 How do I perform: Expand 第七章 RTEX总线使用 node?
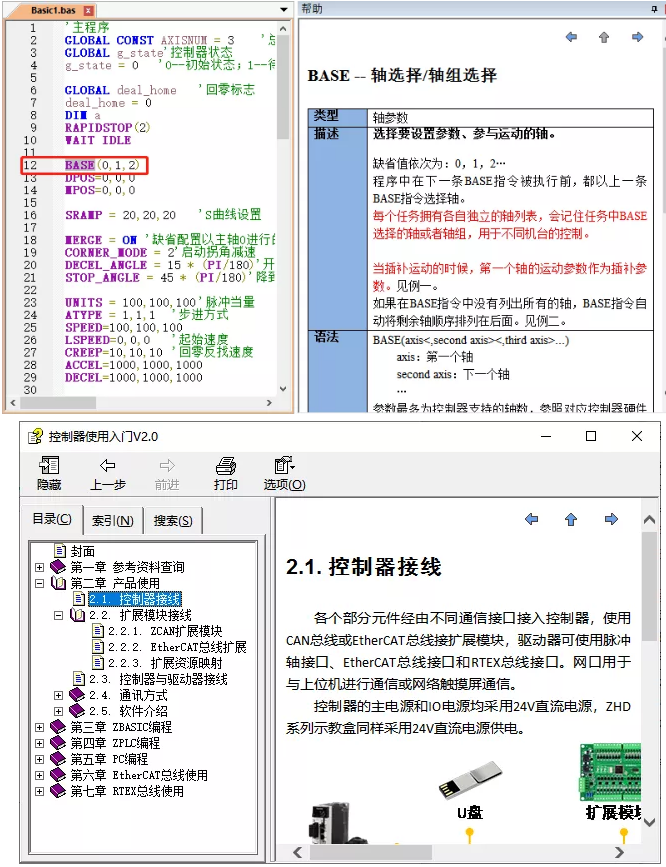click(x=39, y=791)
